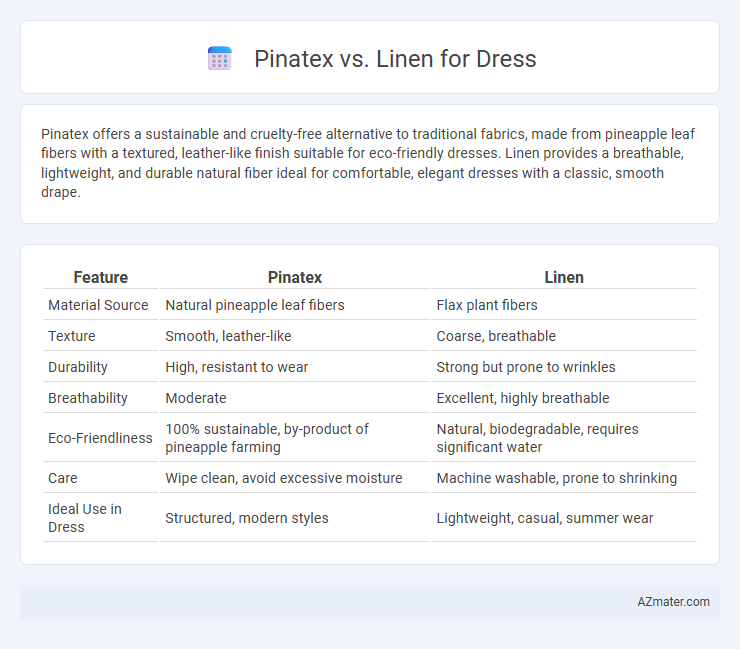Click the 'Breathability' row label
This screenshot has height=649, width=740.
(x=88, y=398)
